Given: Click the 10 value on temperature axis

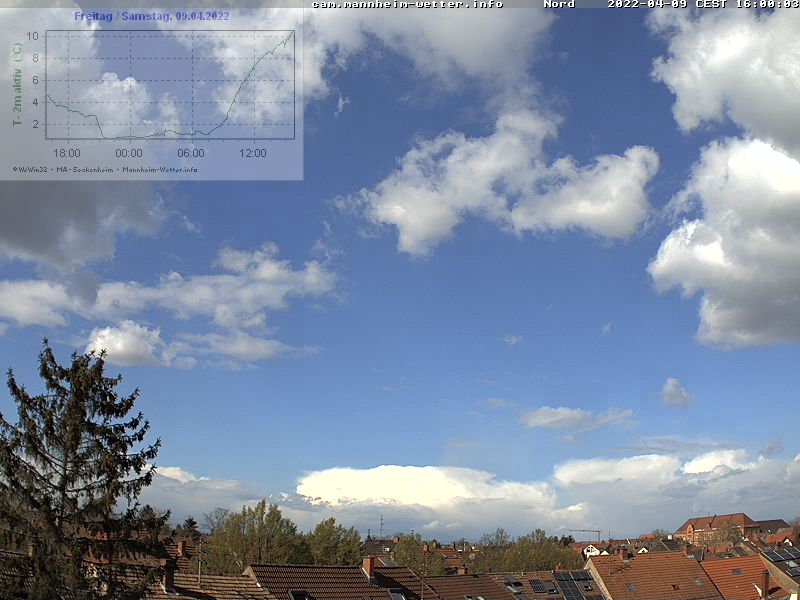Looking at the screenshot, I should coord(32,36).
